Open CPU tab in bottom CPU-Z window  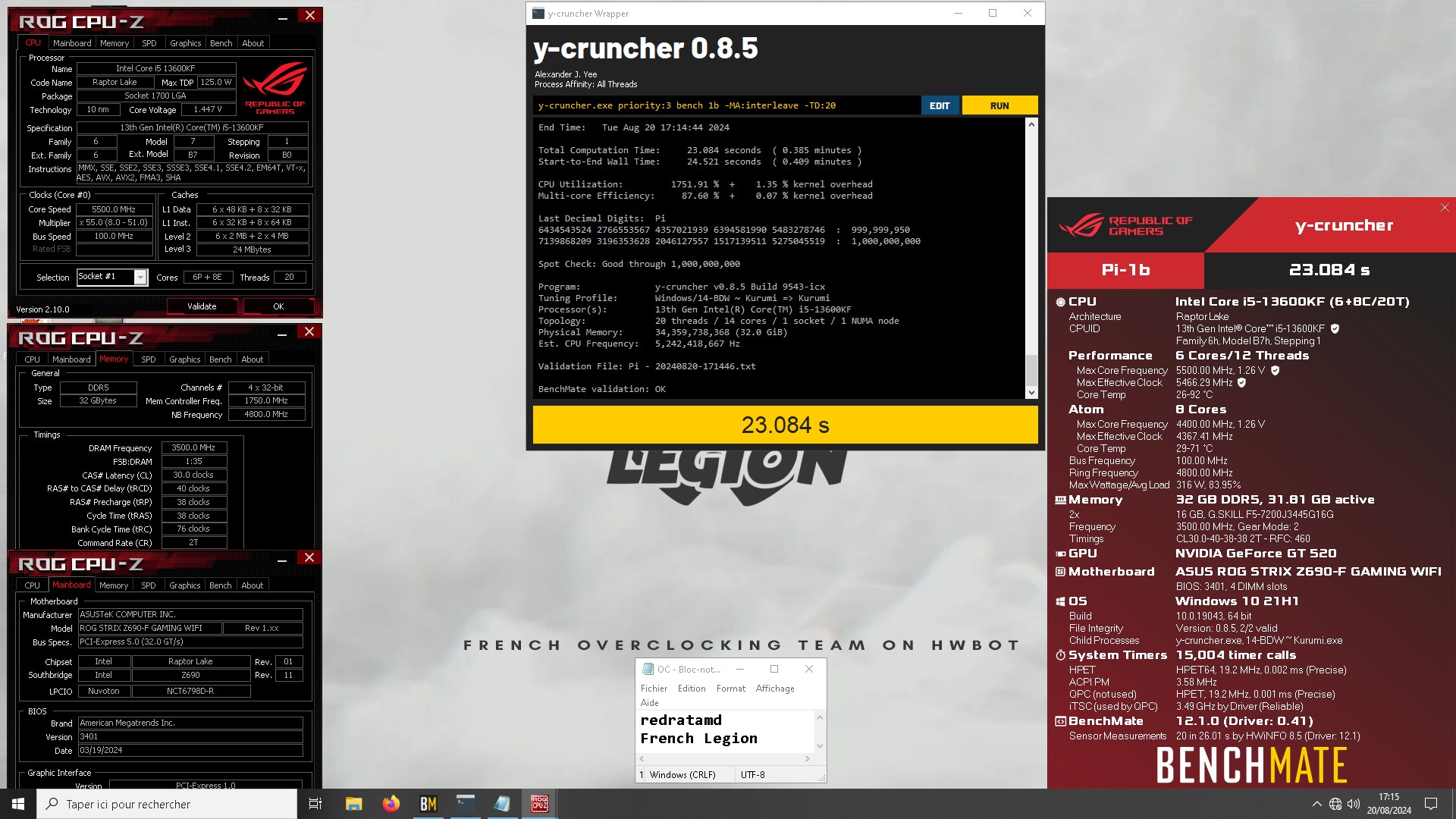click(x=32, y=585)
